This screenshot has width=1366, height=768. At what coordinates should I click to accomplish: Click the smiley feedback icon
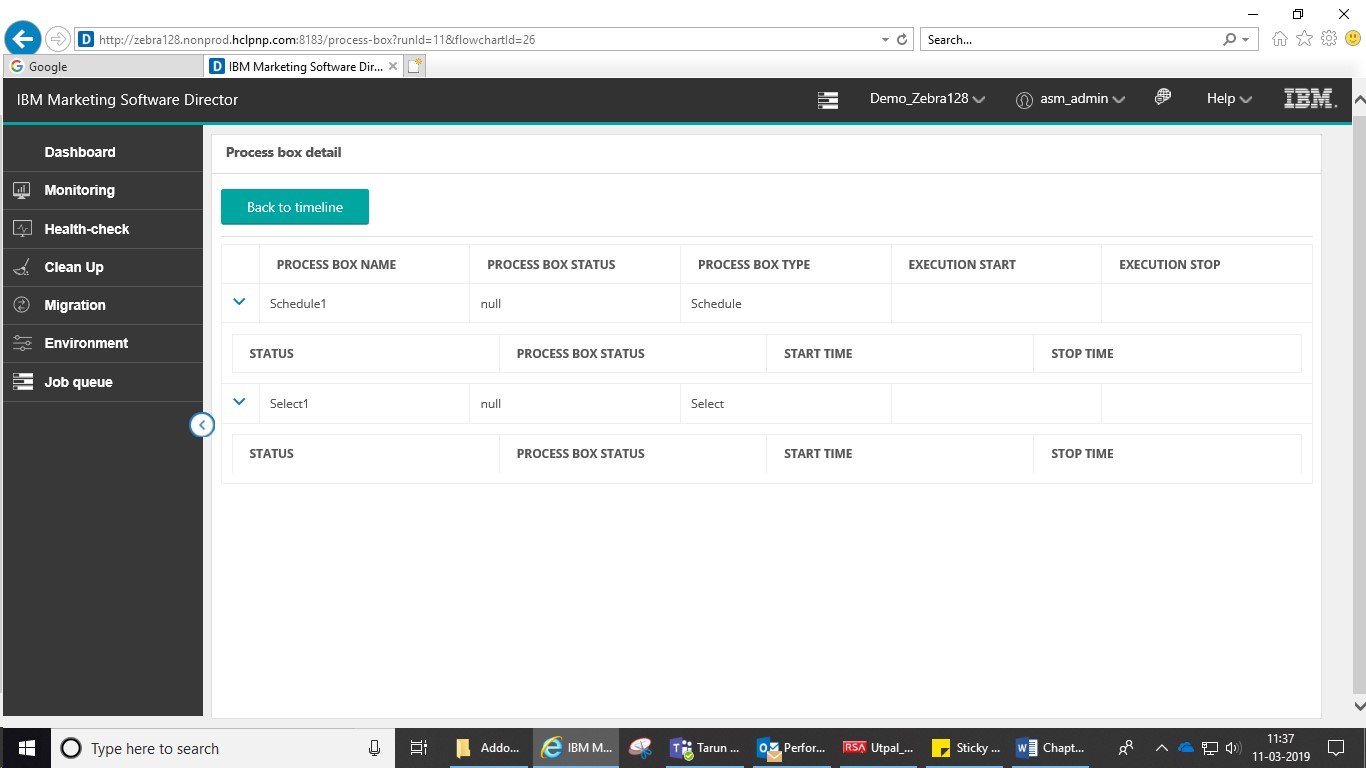click(x=1353, y=39)
